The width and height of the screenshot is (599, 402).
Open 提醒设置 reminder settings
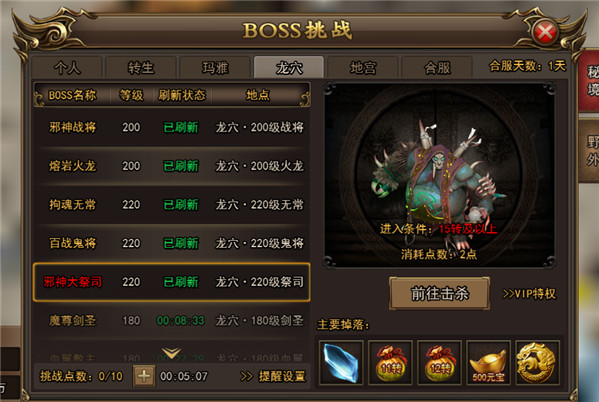click(x=273, y=376)
